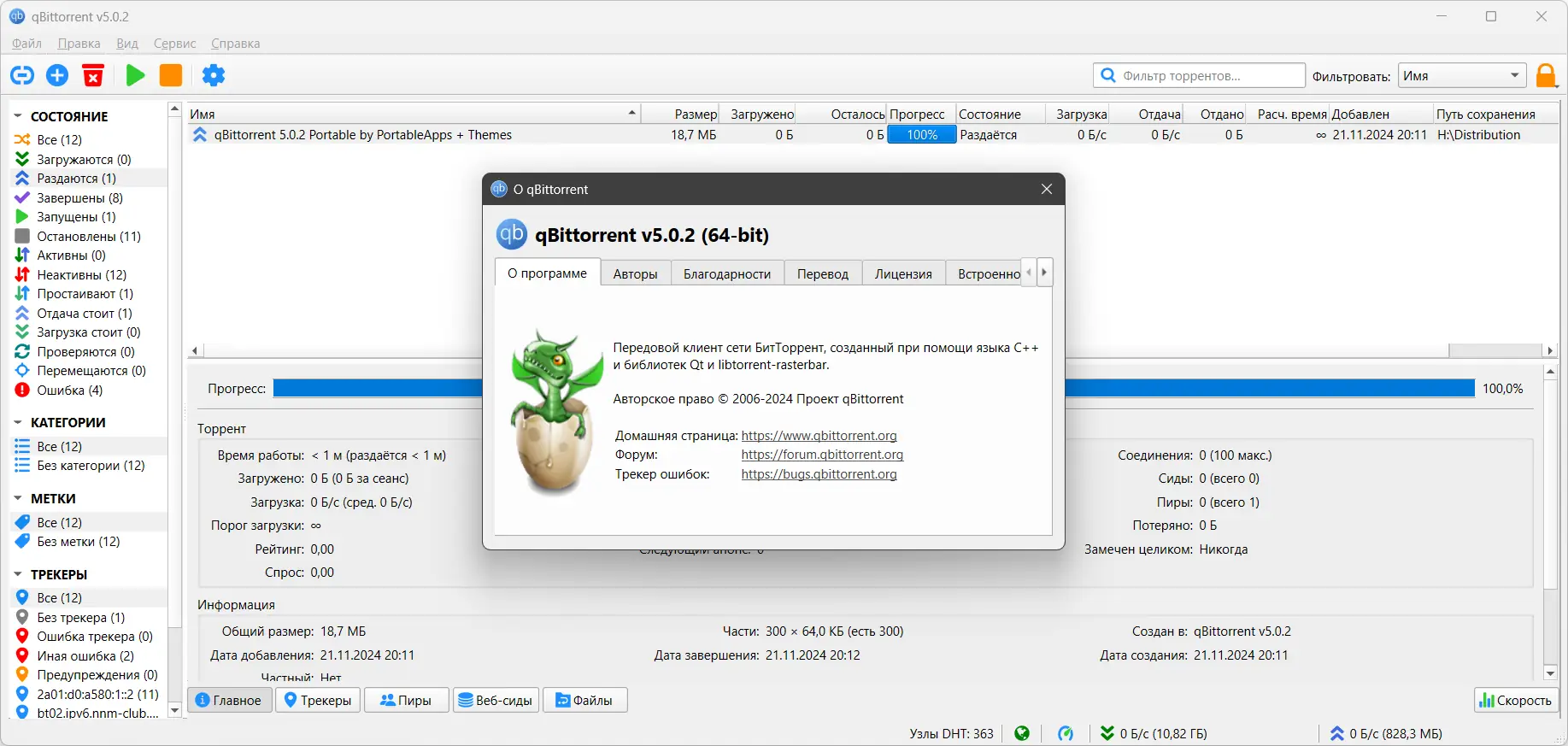
Task: Click the Скорость button
Action: (1516, 700)
